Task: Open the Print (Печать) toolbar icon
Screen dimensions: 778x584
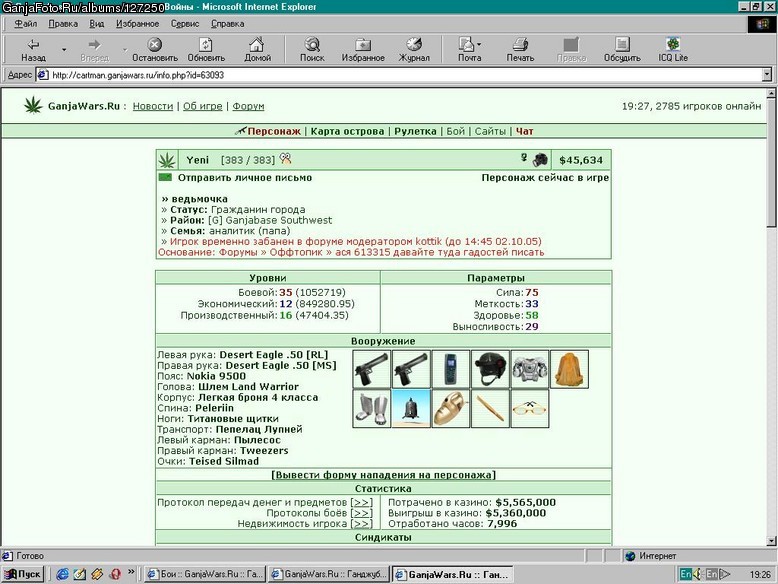Action: point(520,49)
